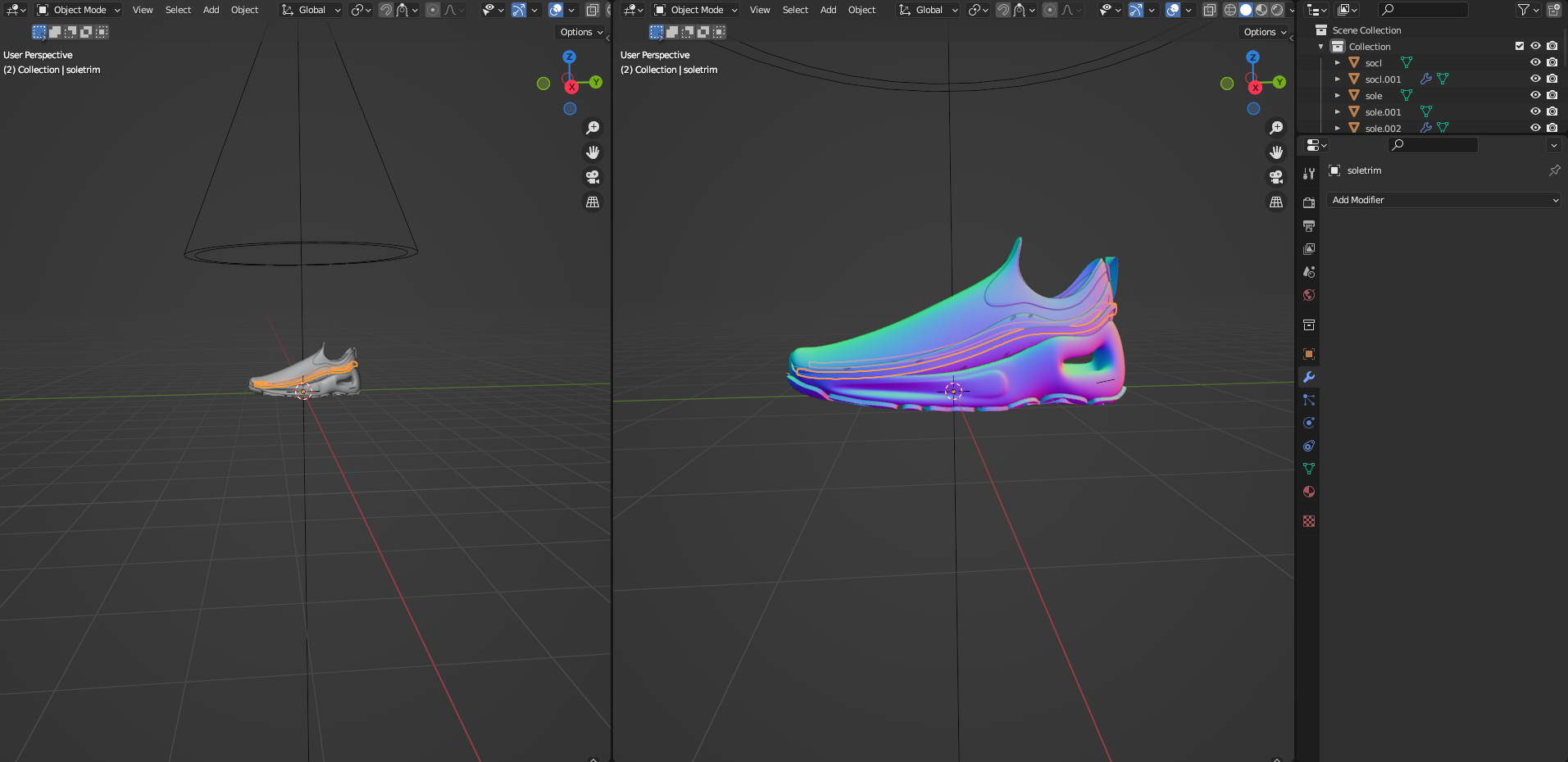Click the zoom magnifier in right viewport

point(1276,128)
